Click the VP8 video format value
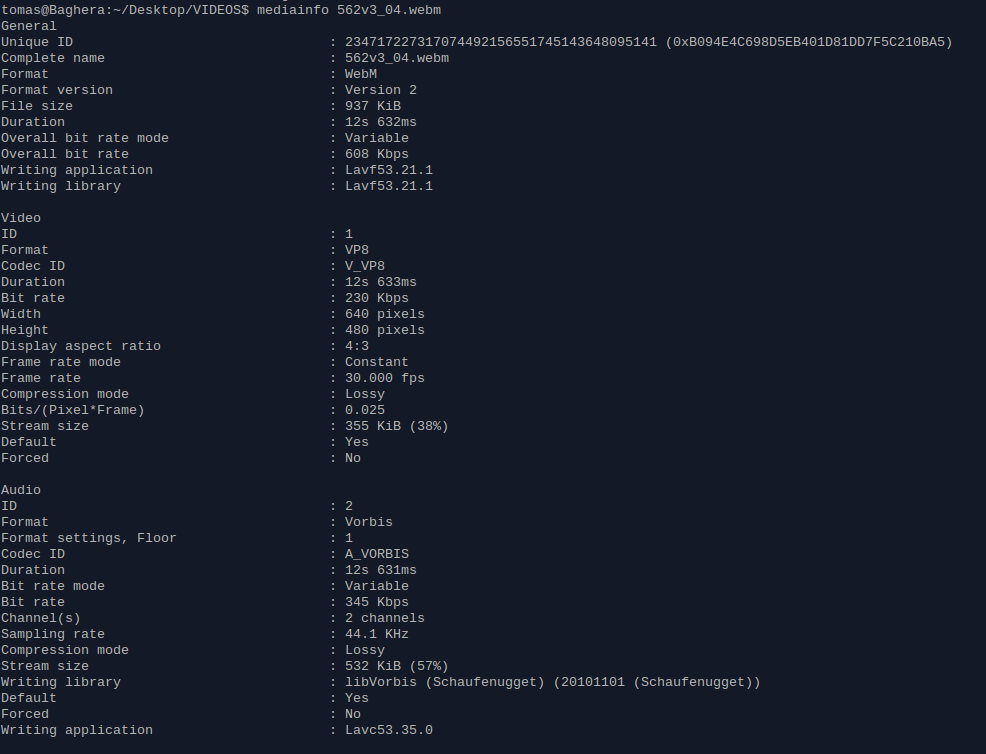Image resolution: width=986 pixels, height=754 pixels. 357,250
